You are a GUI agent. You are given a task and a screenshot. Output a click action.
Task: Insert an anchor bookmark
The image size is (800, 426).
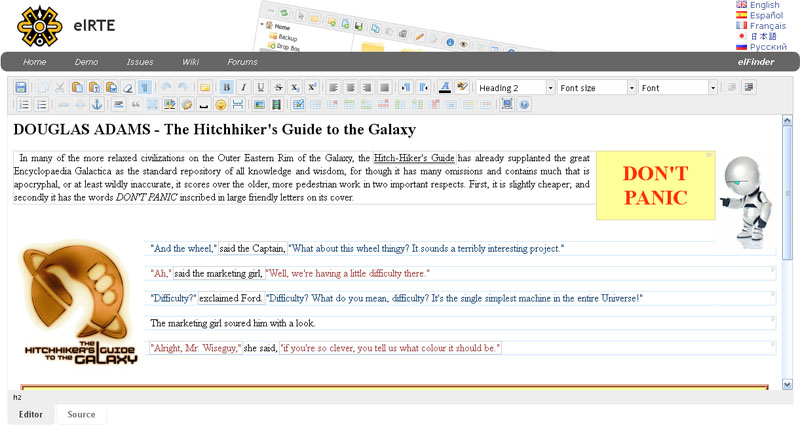(x=97, y=105)
